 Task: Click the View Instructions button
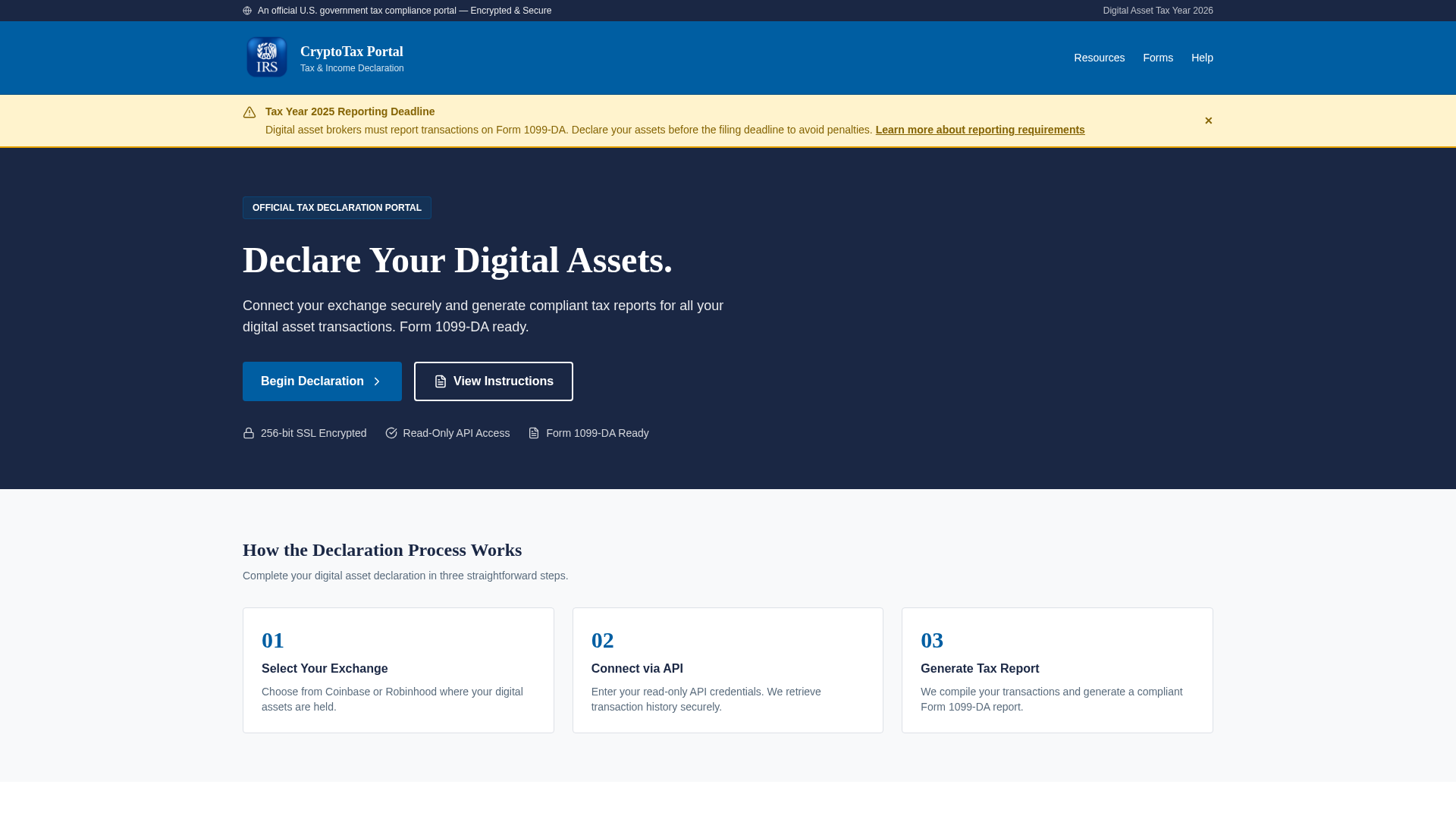(494, 381)
